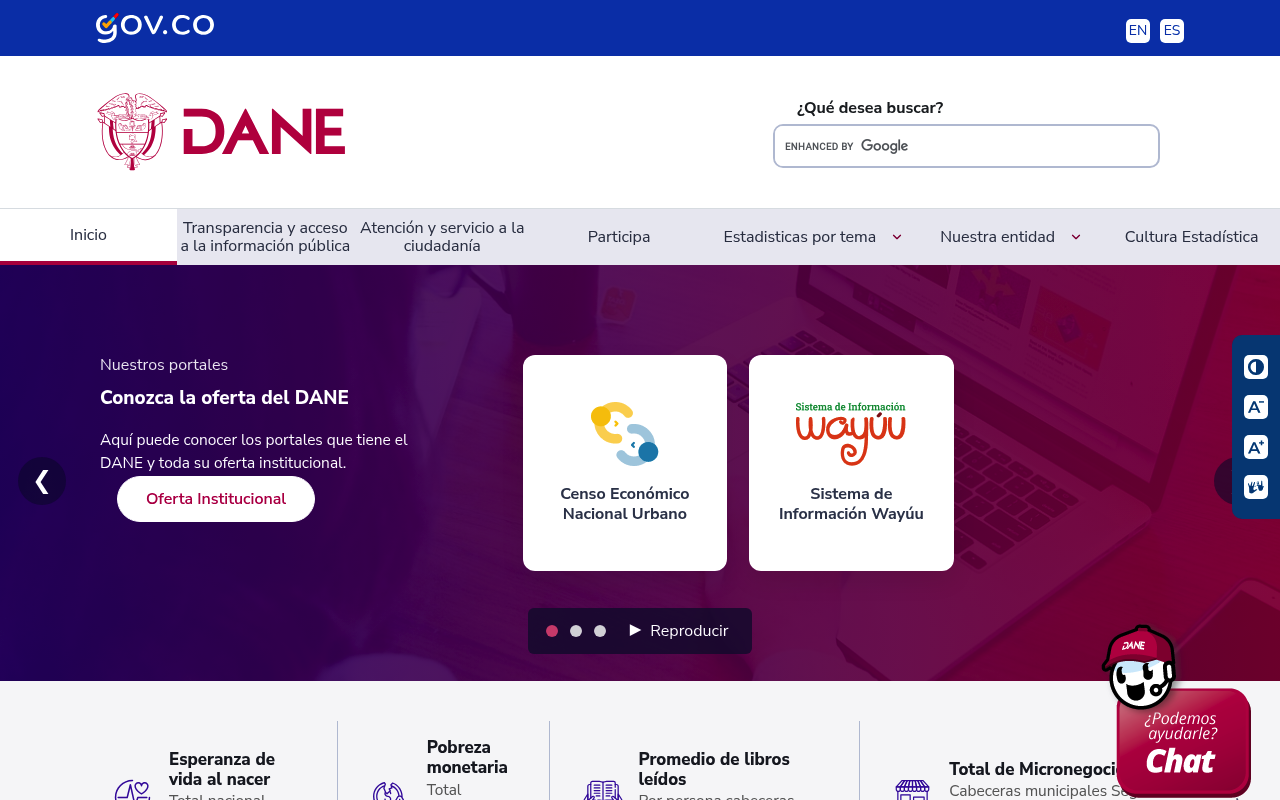The height and width of the screenshot is (800, 1280).
Task: Open Sistema de Información Wayúu card title
Action: [x=851, y=504]
